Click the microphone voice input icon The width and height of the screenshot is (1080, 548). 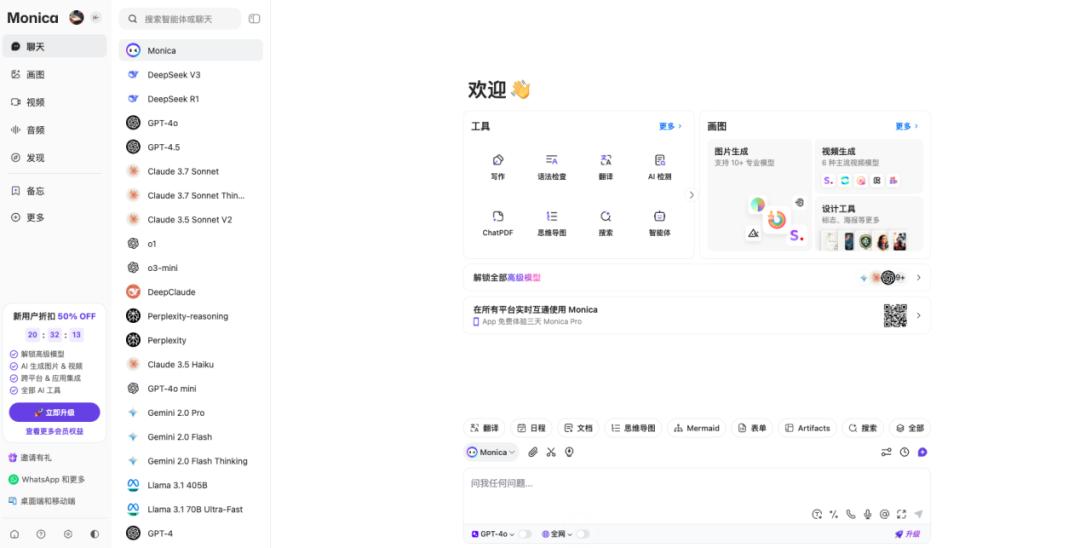pos(868,514)
